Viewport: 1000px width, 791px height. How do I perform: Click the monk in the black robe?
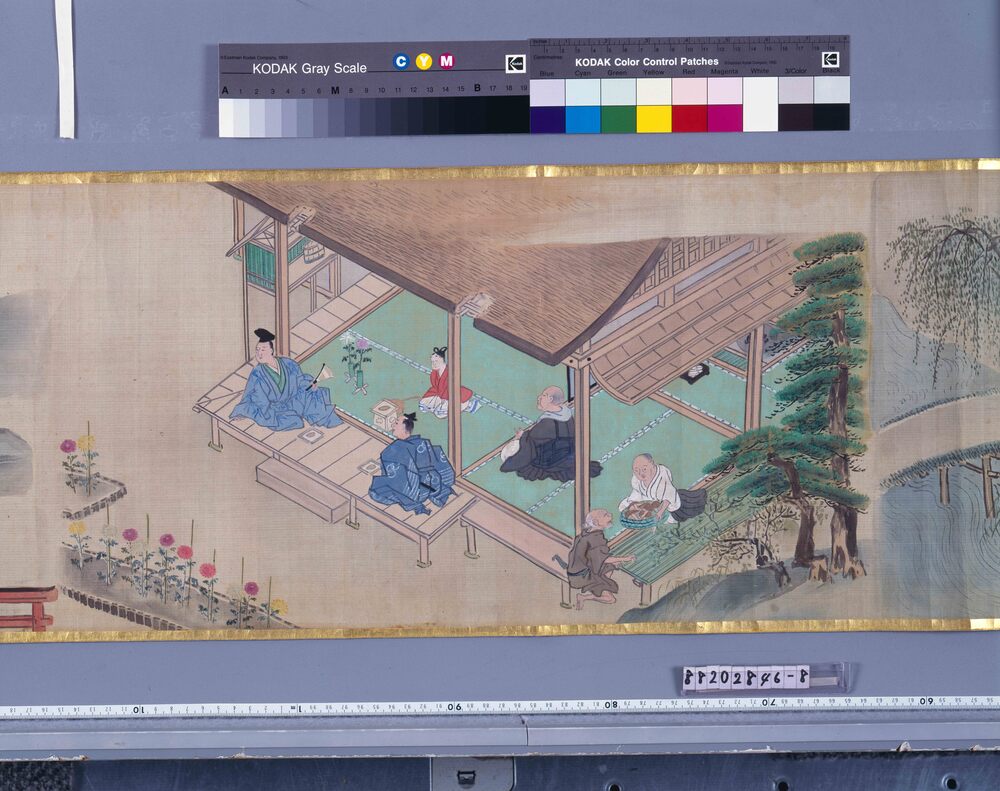click(549, 434)
